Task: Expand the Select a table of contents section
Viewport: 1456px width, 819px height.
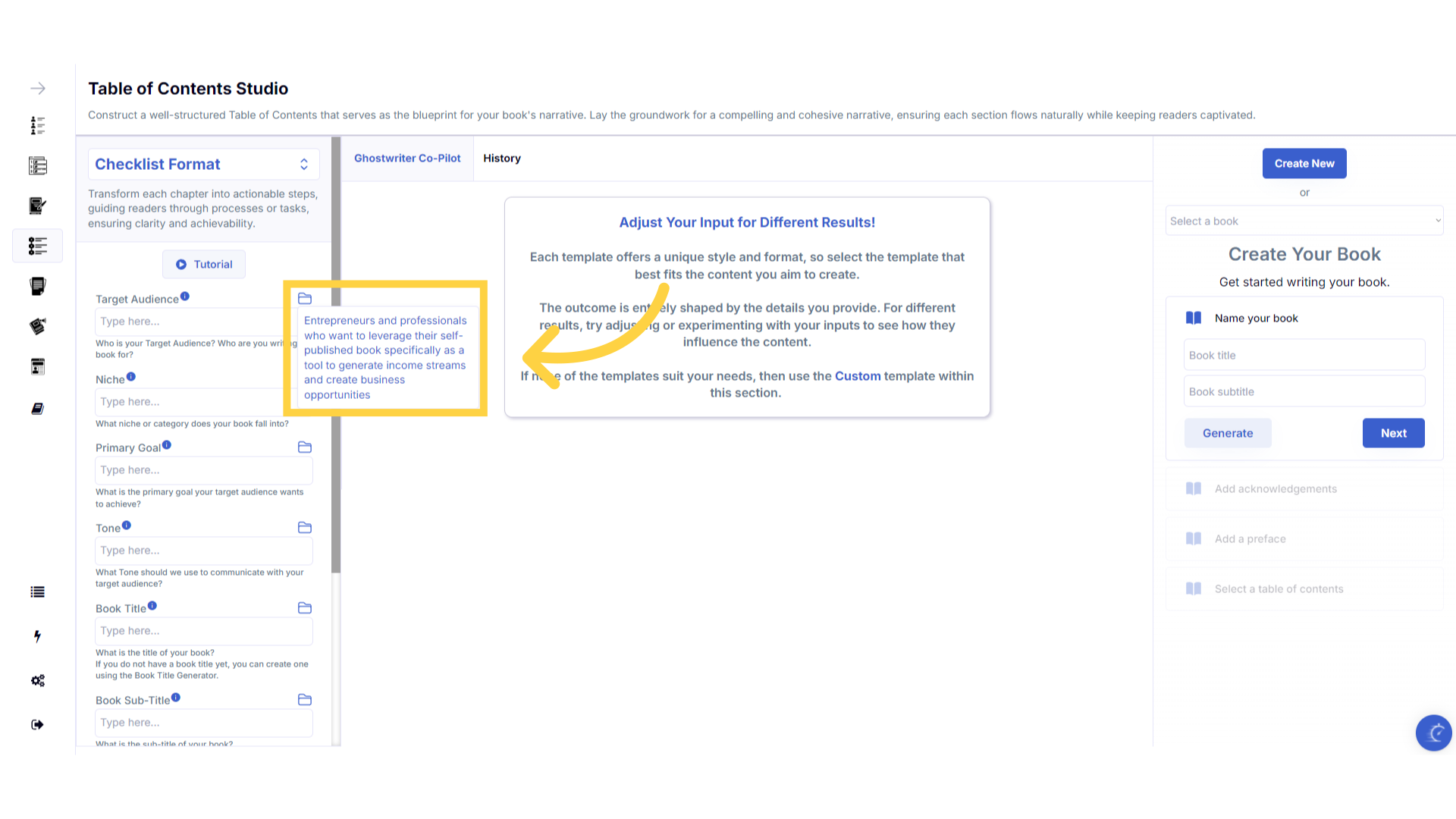Action: click(x=1304, y=589)
